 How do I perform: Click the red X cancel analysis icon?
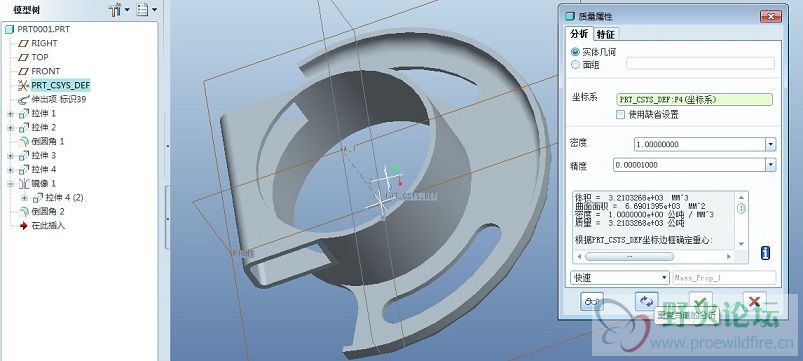point(754,301)
